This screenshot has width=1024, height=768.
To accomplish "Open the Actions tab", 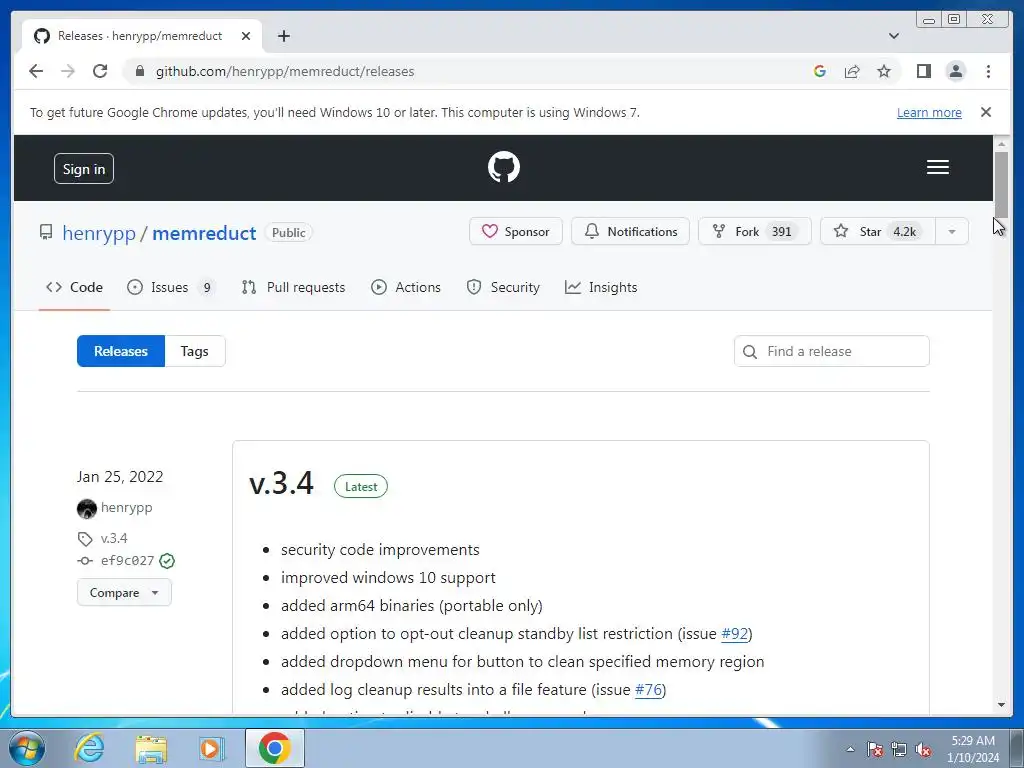I will (406, 287).
